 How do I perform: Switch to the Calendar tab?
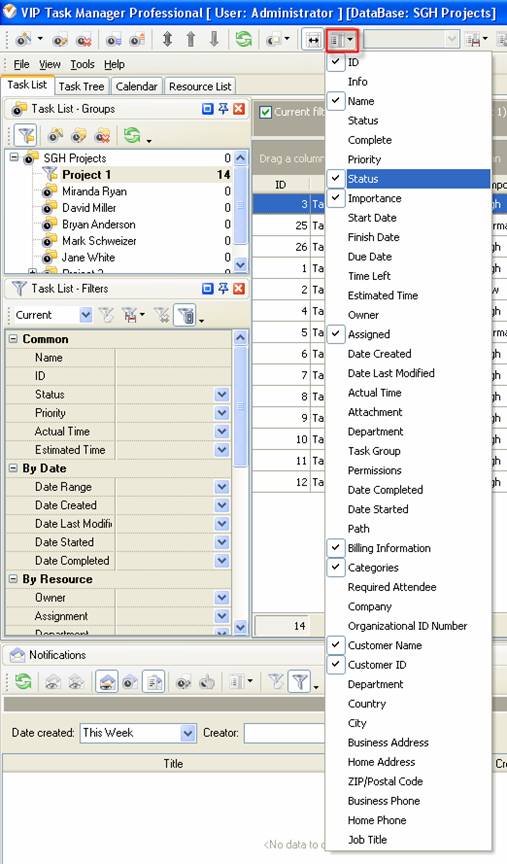pyautogui.click(x=136, y=87)
